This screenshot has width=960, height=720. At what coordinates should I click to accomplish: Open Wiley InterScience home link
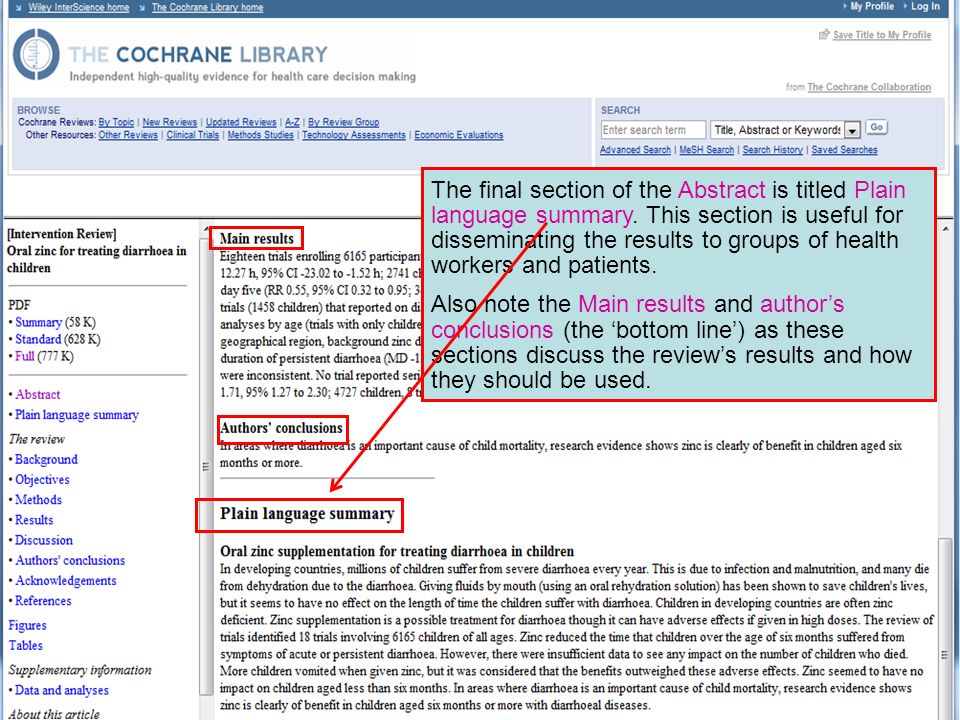point(78,7)
